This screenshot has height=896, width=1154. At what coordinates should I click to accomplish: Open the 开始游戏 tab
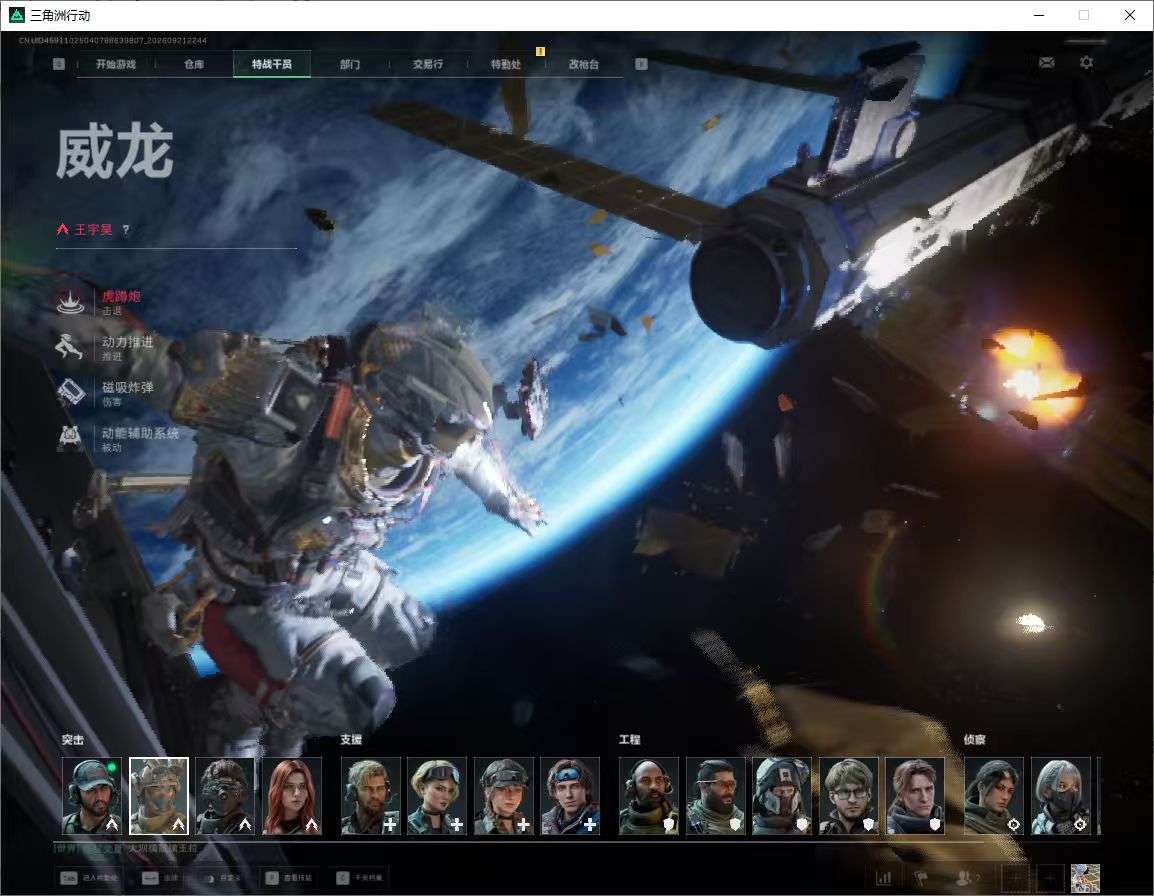tap(116, 64)
